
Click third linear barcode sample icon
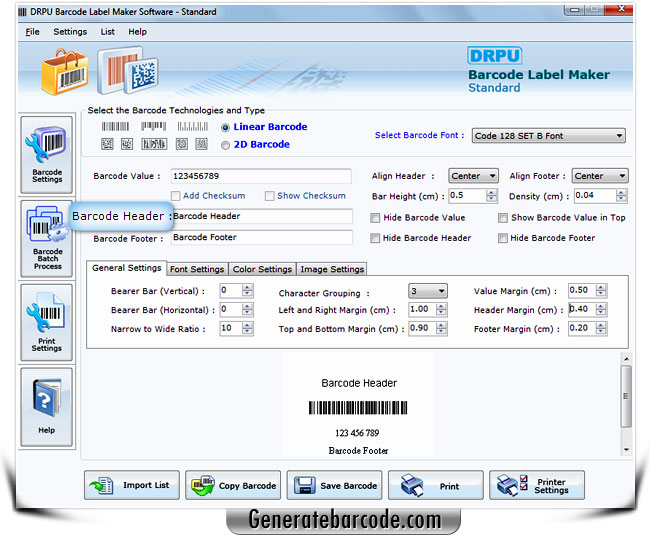(192, 126)
